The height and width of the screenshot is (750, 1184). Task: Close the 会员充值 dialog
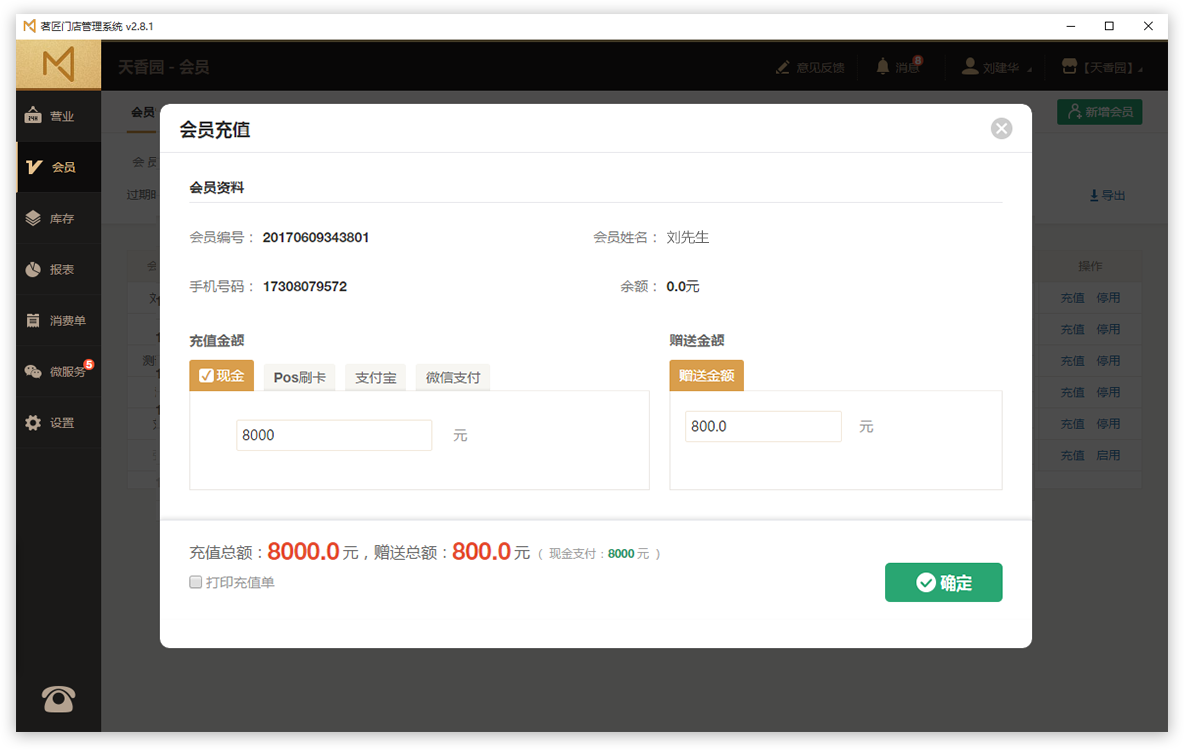(1001, 128)
